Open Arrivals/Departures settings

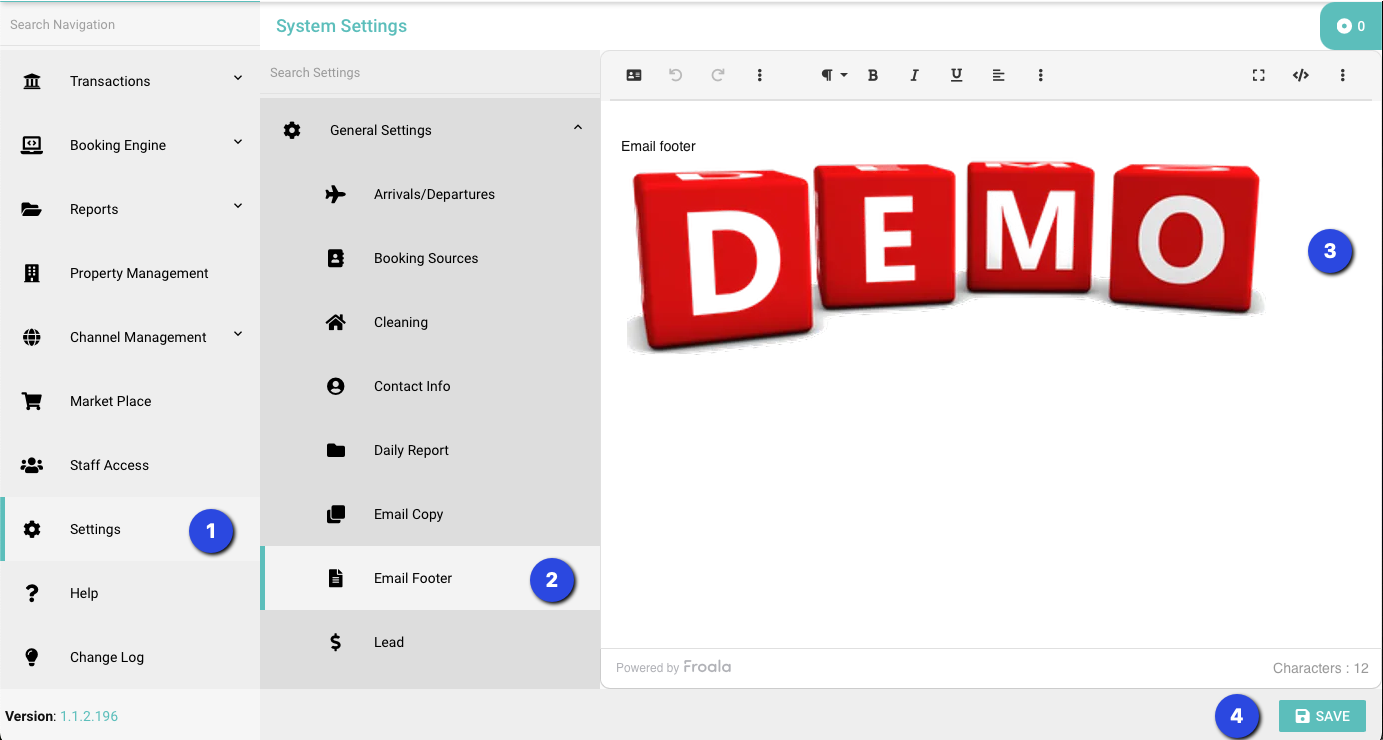pos(434,194)
